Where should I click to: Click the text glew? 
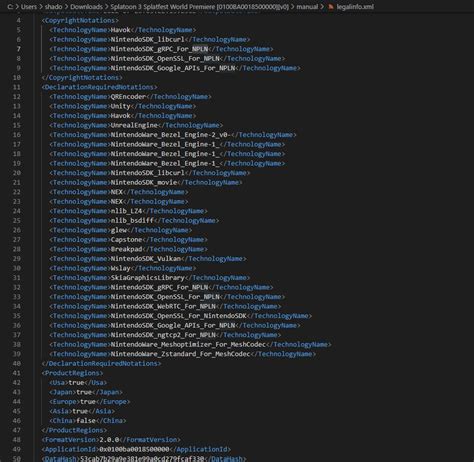tap(118, 230)
